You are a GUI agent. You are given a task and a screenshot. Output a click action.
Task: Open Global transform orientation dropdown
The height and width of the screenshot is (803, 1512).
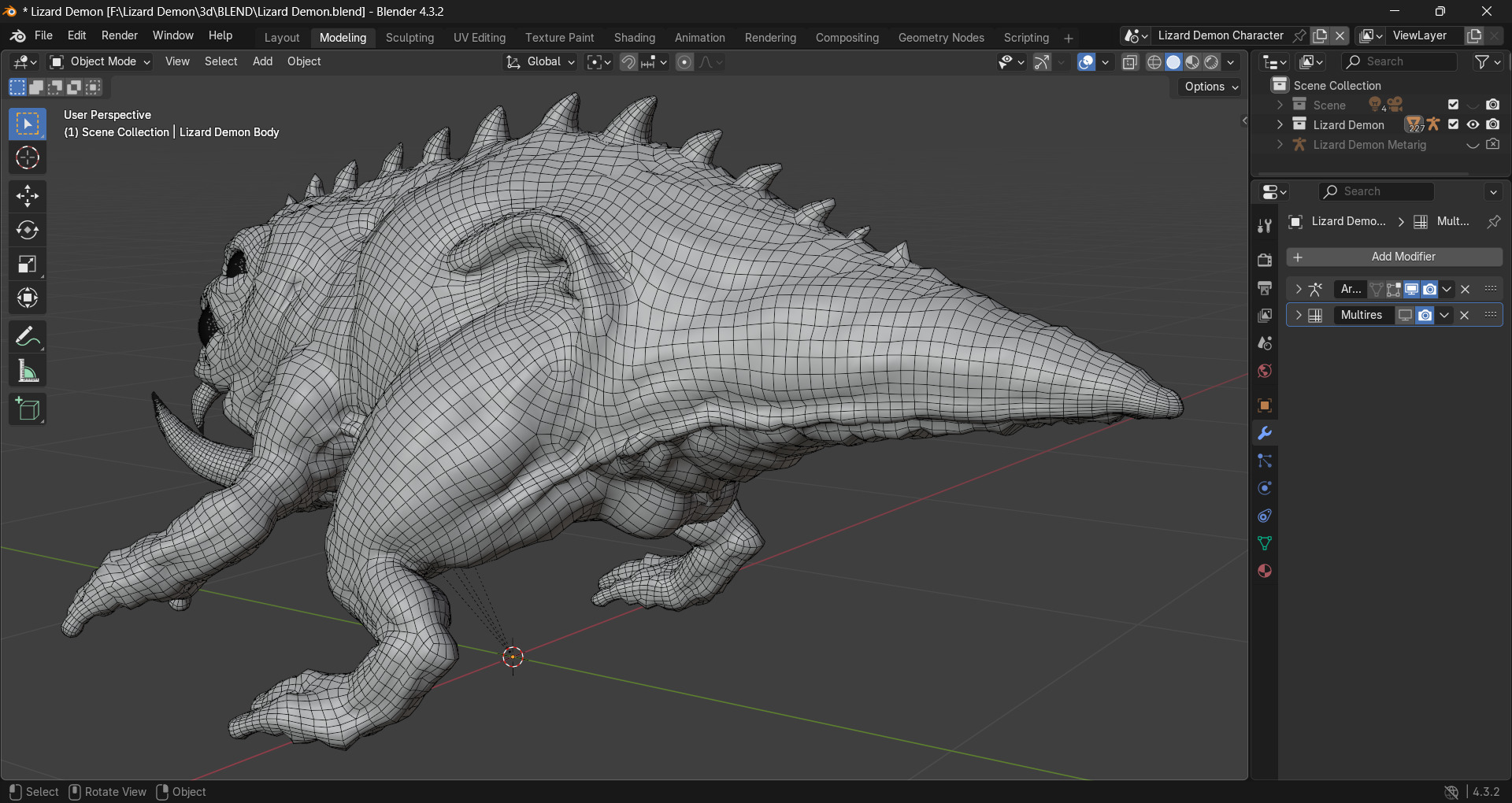[x=540, y=61]
